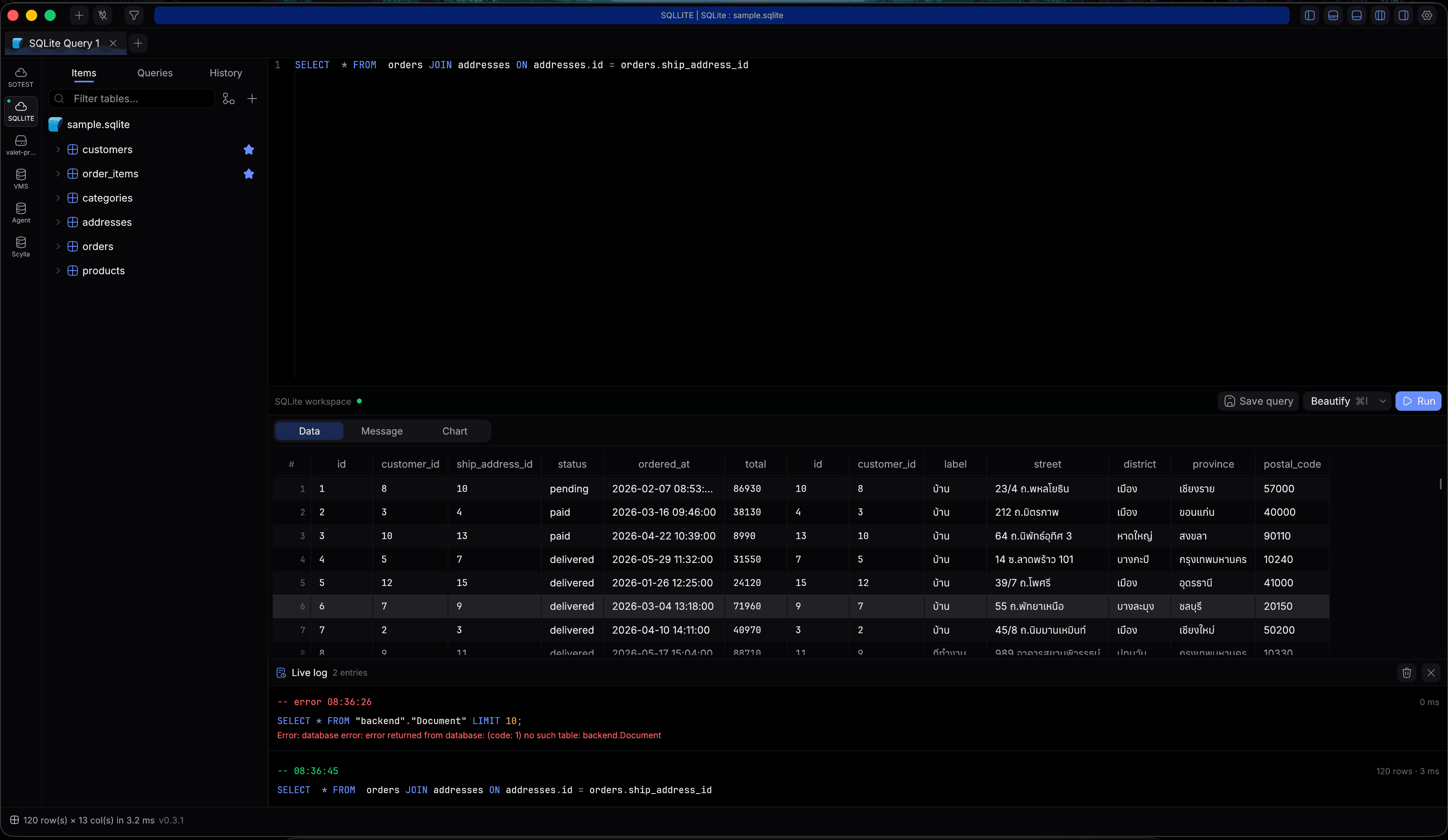Open settings via the gear icon
This screenshot has height=840, width=1448.
(1427, 15)
